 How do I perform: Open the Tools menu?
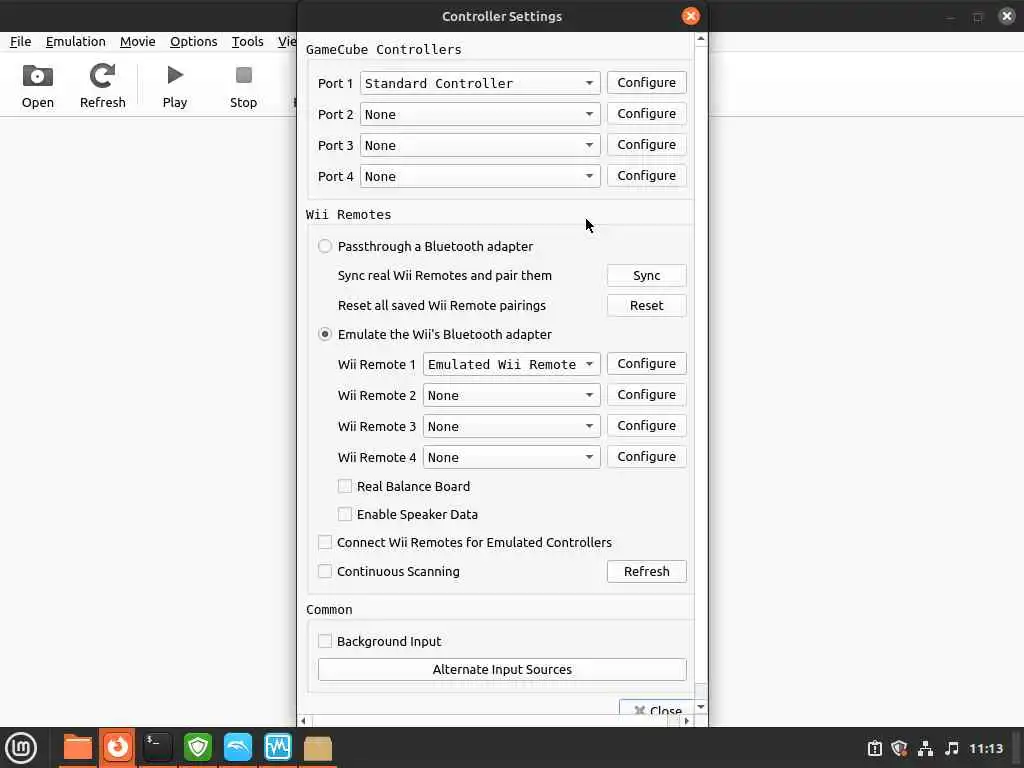pyautogui.click(x=248, y=41)
